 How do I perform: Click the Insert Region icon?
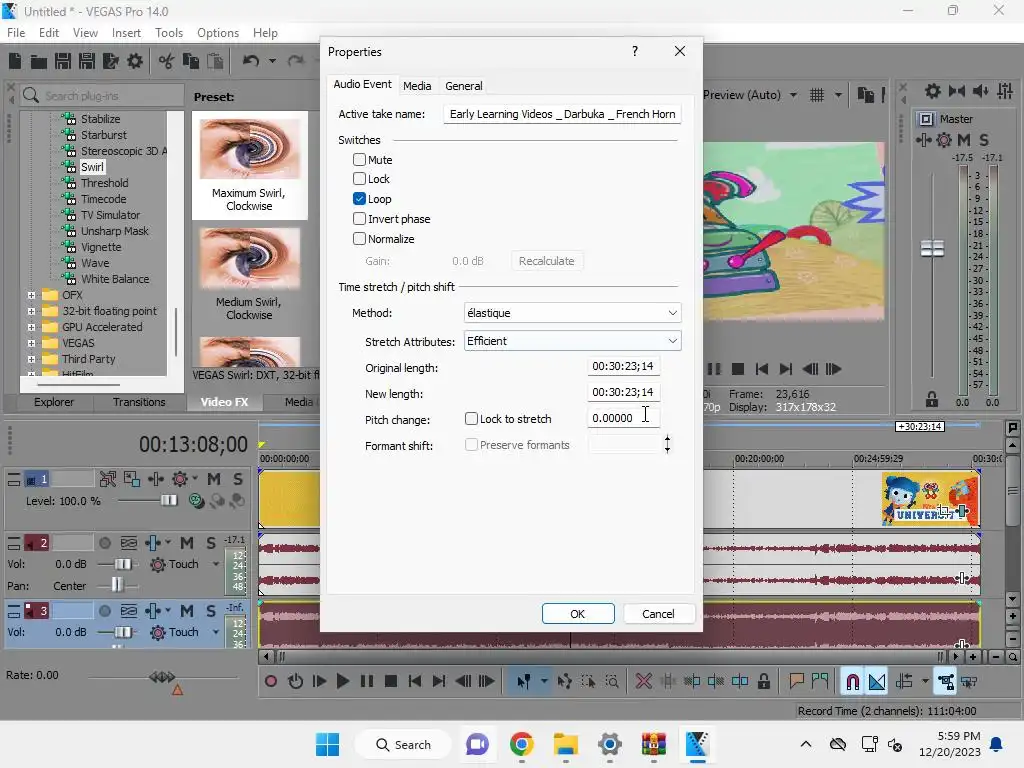coord(820,681)
